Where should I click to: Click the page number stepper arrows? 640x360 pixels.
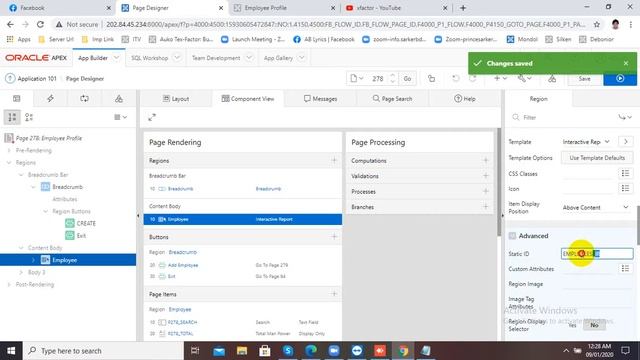coord(392,78)
